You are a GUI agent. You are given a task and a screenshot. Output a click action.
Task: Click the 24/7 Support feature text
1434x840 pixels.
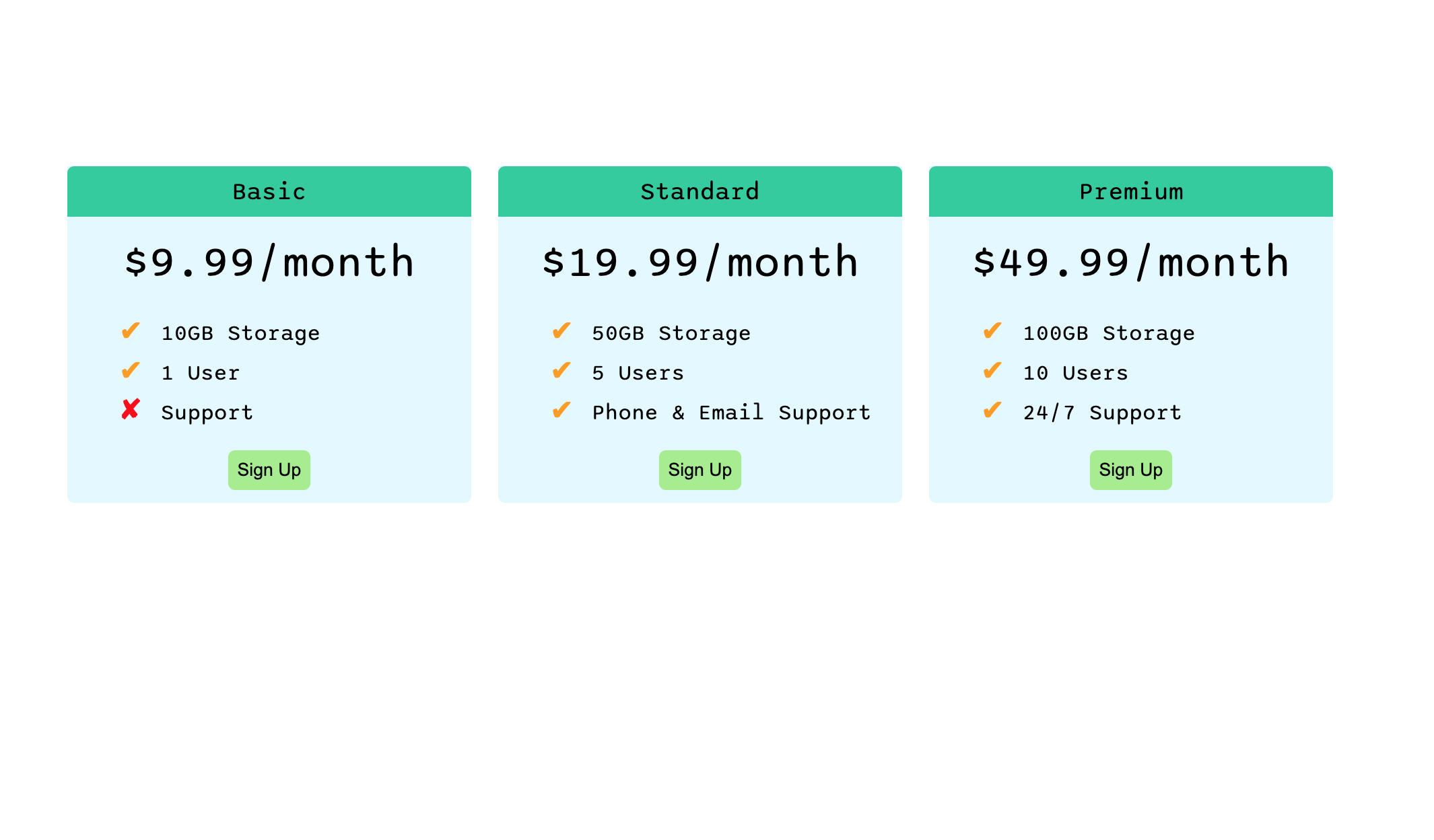click(x=1101, y=412)
